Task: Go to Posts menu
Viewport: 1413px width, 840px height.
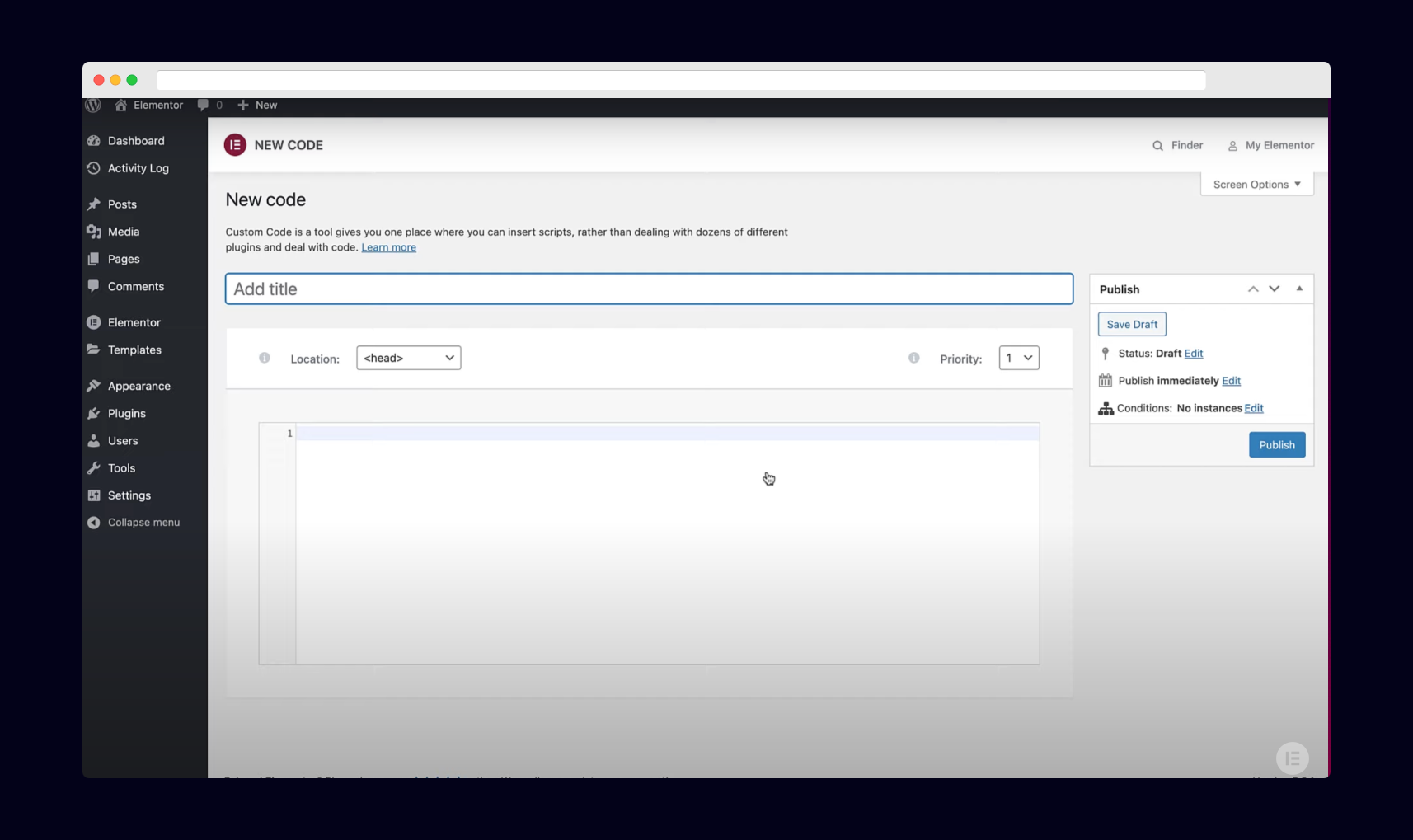Action: tap(122, 204)
